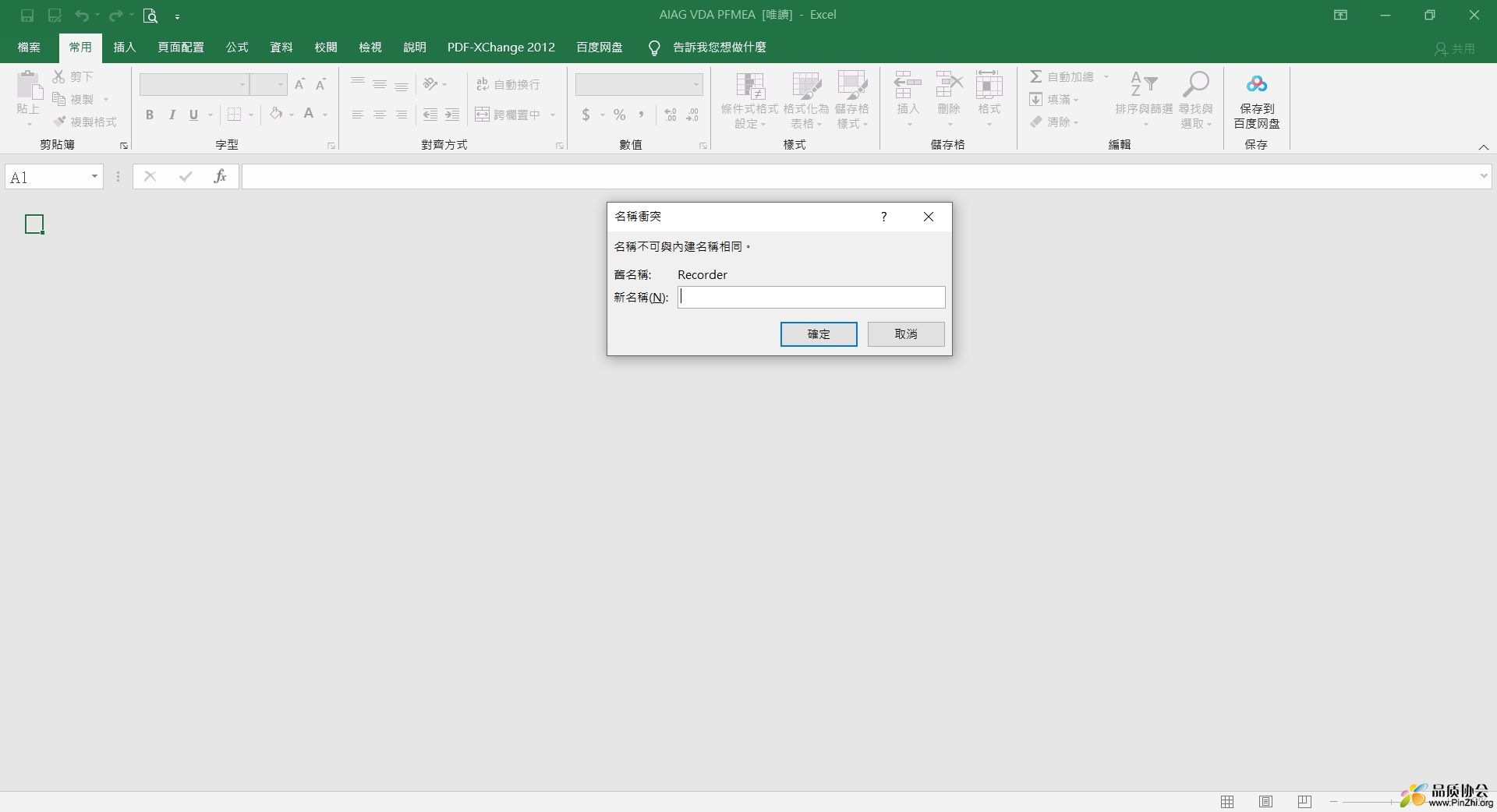Click OK (確定) in name conflict dialog
This screenshot has width=1497, height=812.
[x=819, y=334]
